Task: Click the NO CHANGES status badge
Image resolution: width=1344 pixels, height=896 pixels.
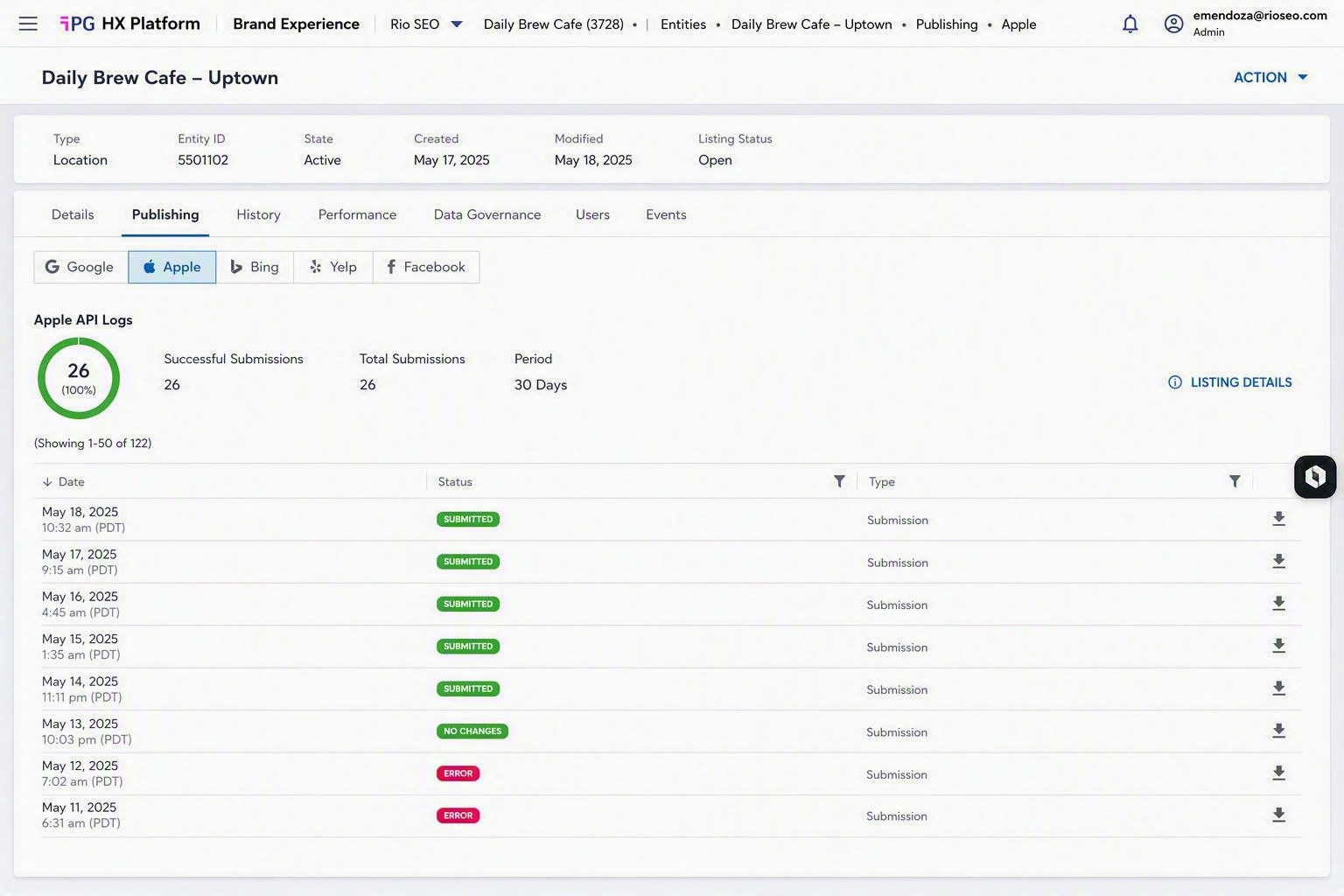Action: coord(472,731)
